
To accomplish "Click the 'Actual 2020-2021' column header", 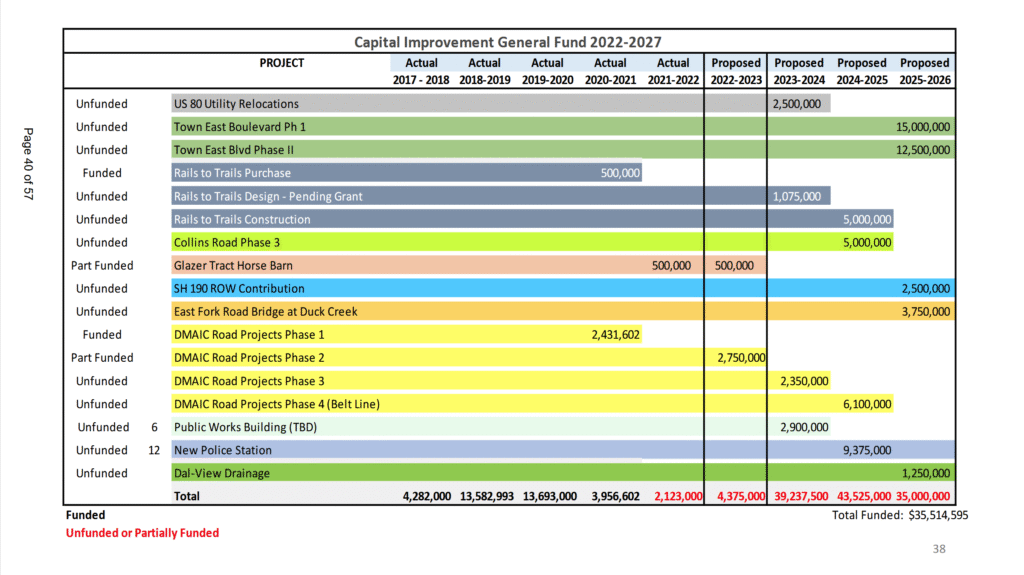I will [610, 71].
